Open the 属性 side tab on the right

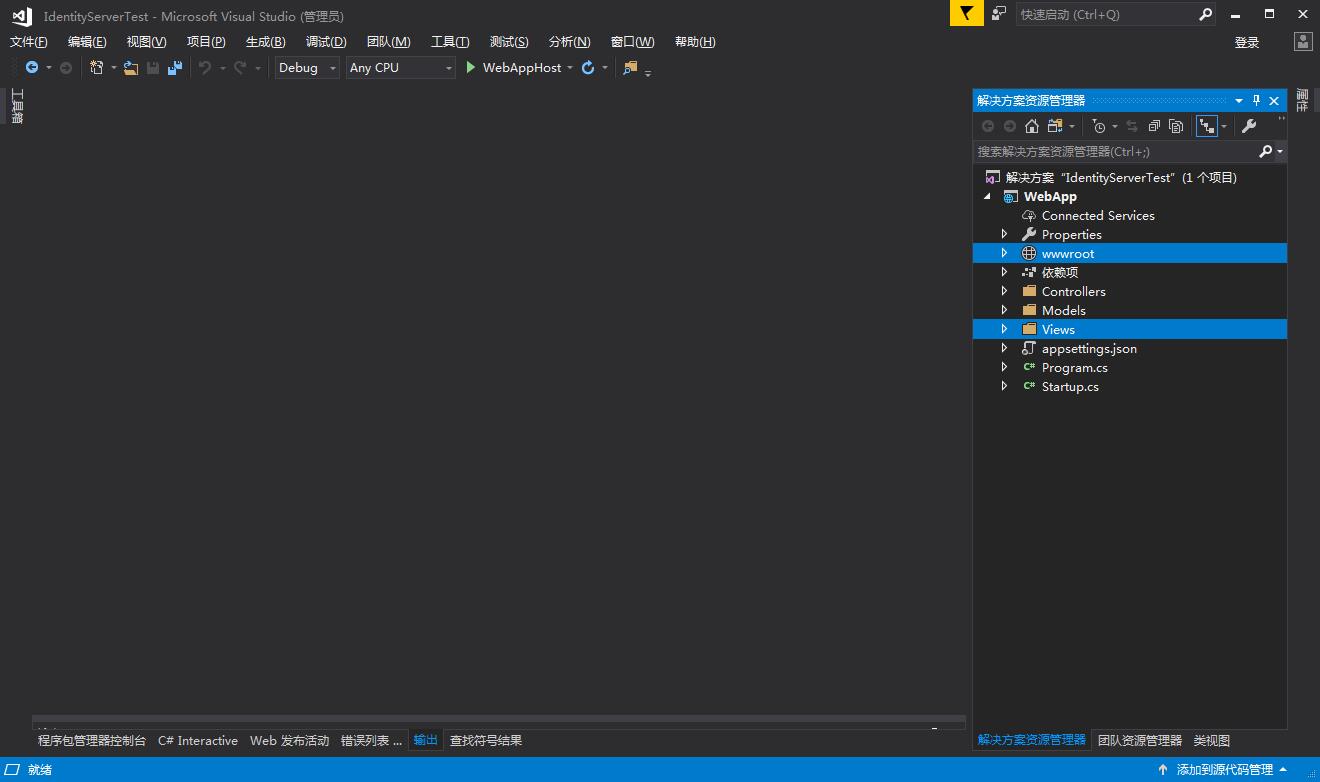[x=1302, y=100]
